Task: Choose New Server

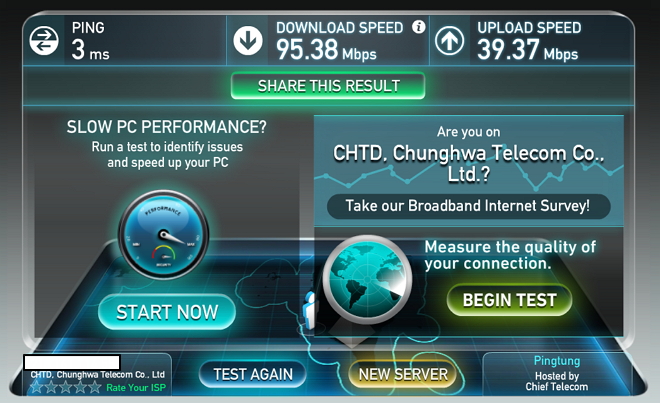Action: click(x=403, y=374)
